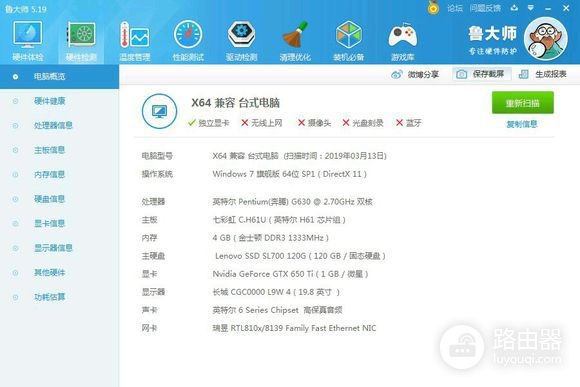Image resolution: width=580 pixels, height=387 pixels.
Task: Minimize the 鲁大师 window
Action: tap(548, 8)
